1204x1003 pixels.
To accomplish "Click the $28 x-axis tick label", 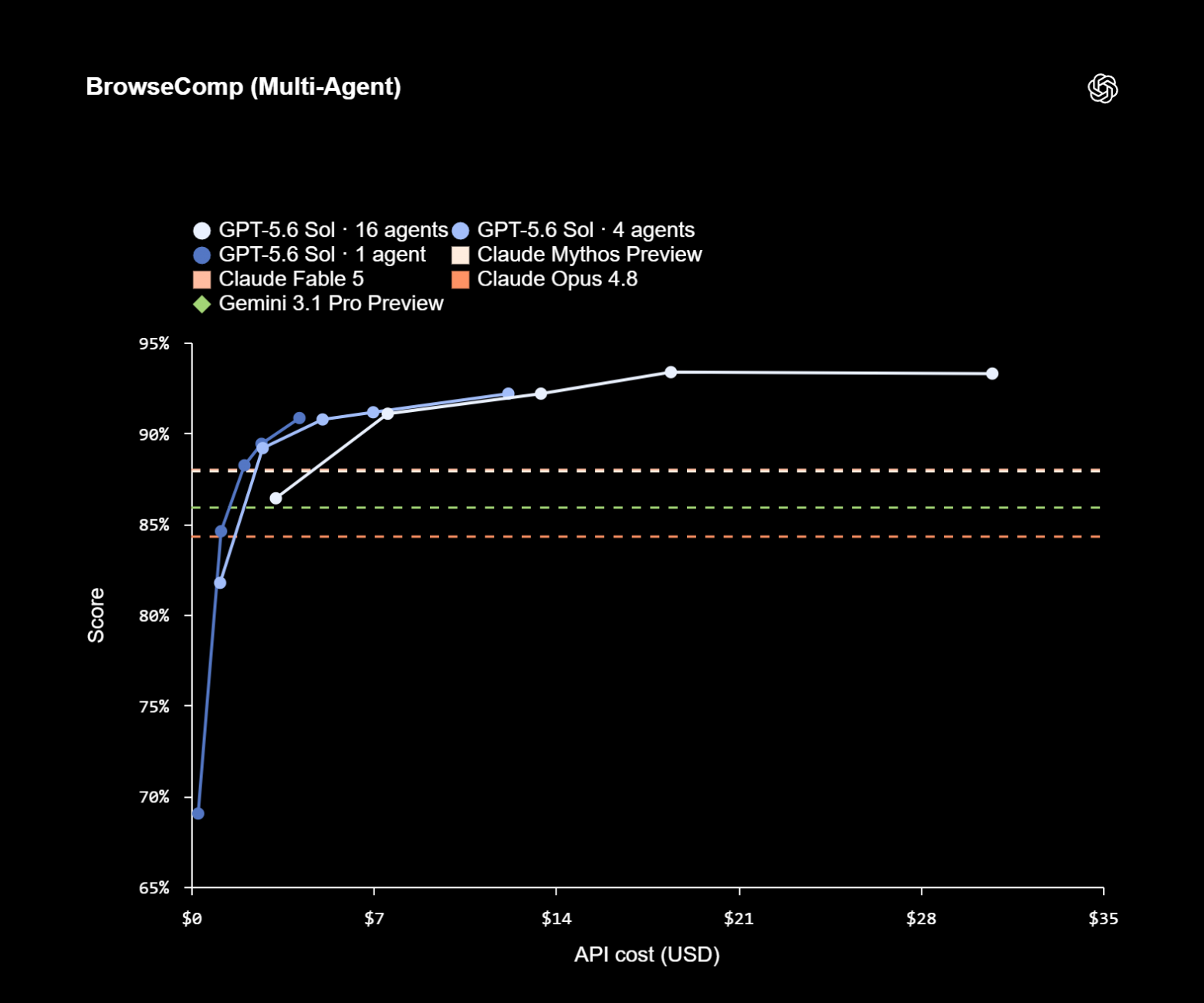I will click(922, 919).
